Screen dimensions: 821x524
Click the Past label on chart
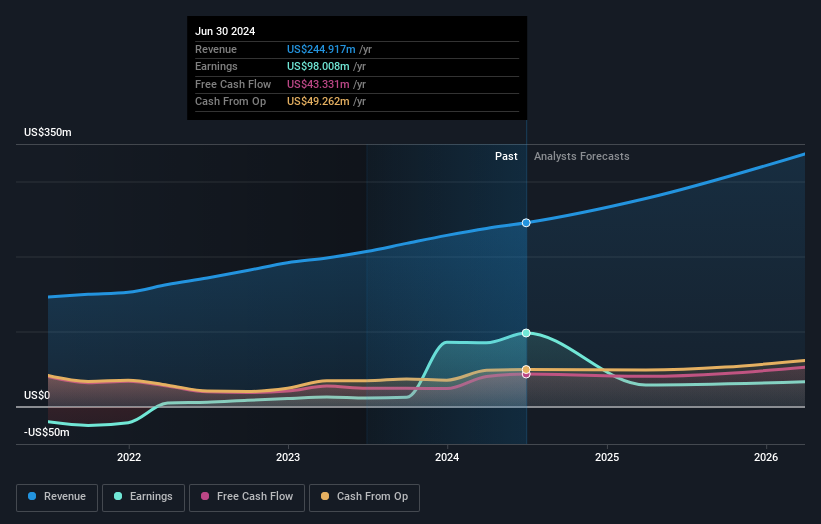(506, 157)
